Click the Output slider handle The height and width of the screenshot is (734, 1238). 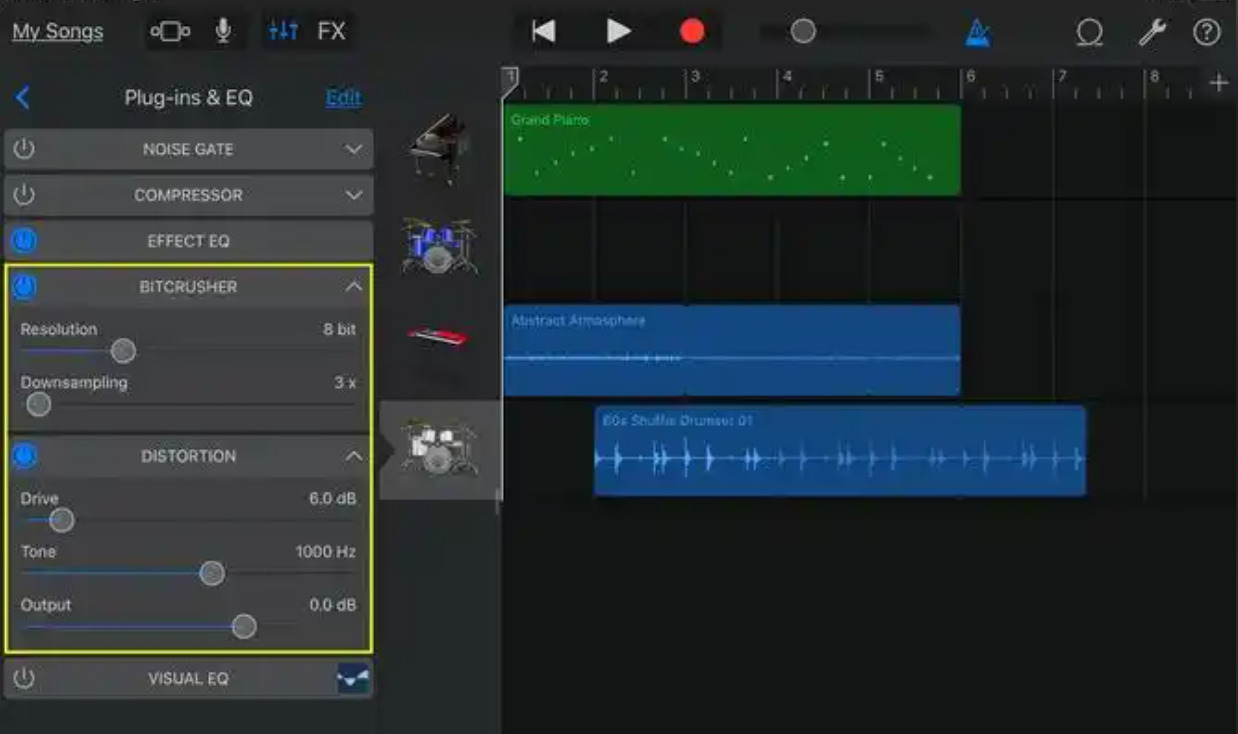pos(244,626)
